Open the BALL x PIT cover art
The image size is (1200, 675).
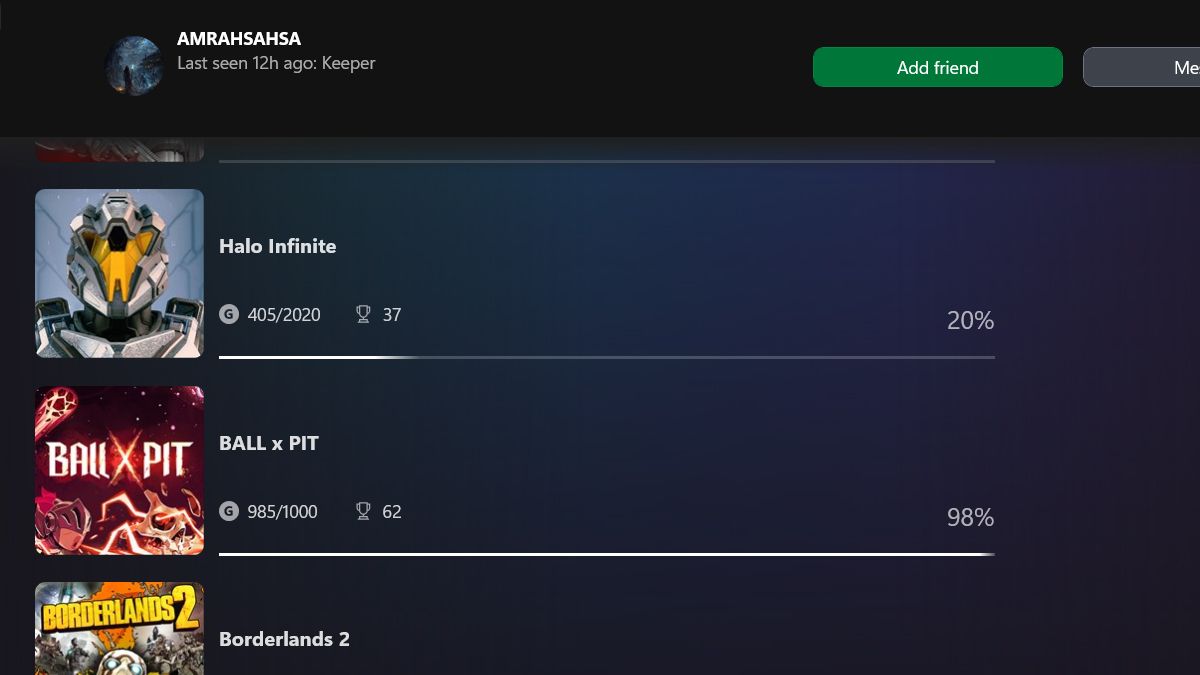119,470
